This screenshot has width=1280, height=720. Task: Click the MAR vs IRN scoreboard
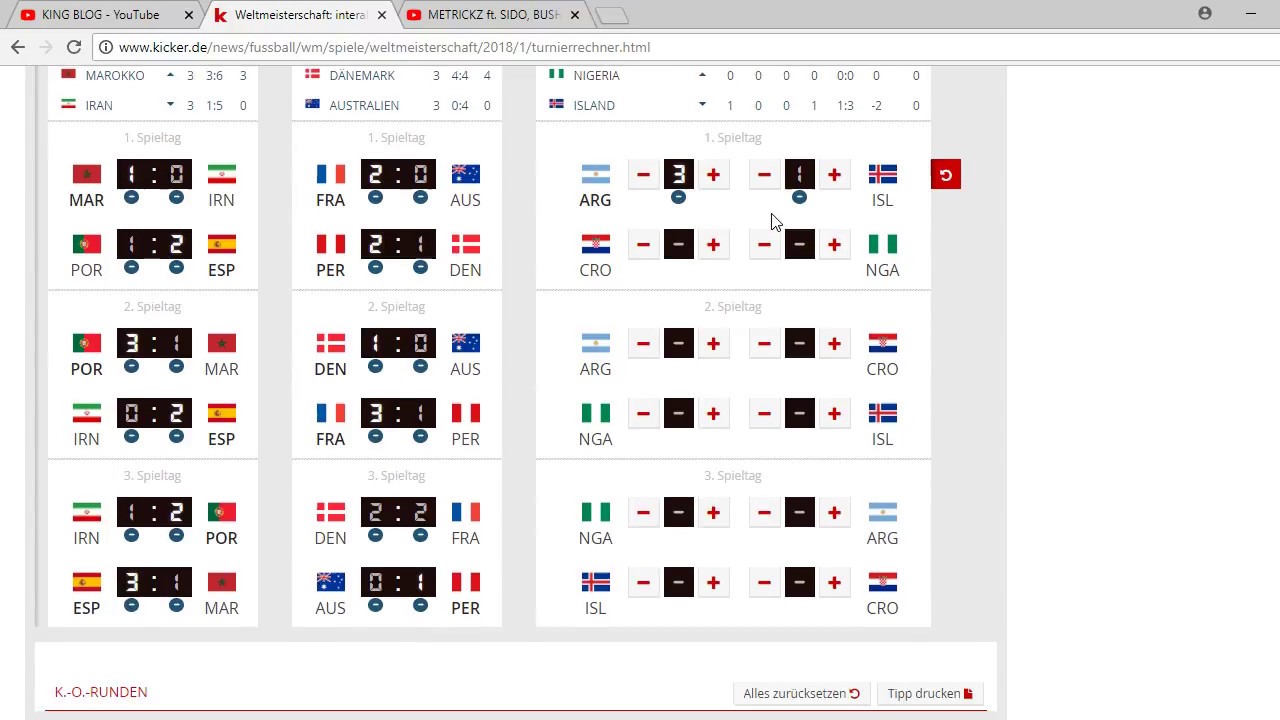tap(154, 175)
